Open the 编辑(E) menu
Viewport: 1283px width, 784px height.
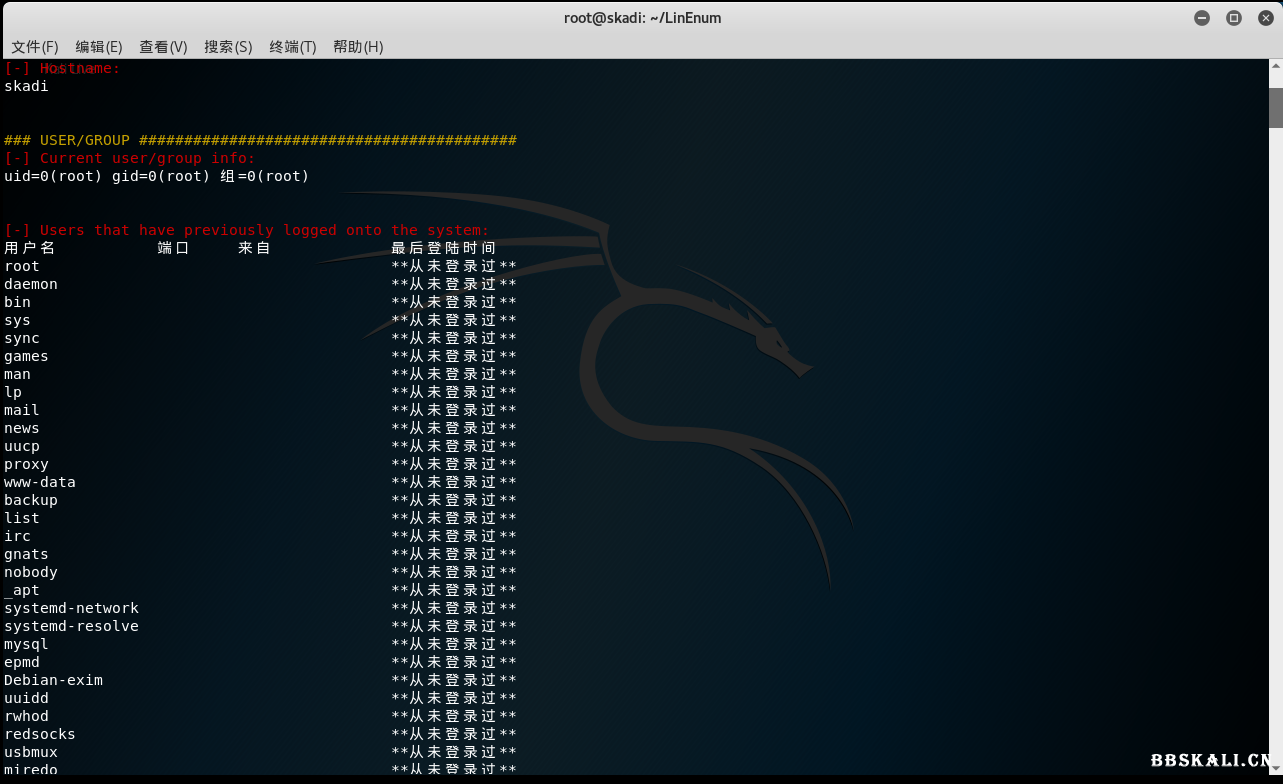(x=99, y=47)
